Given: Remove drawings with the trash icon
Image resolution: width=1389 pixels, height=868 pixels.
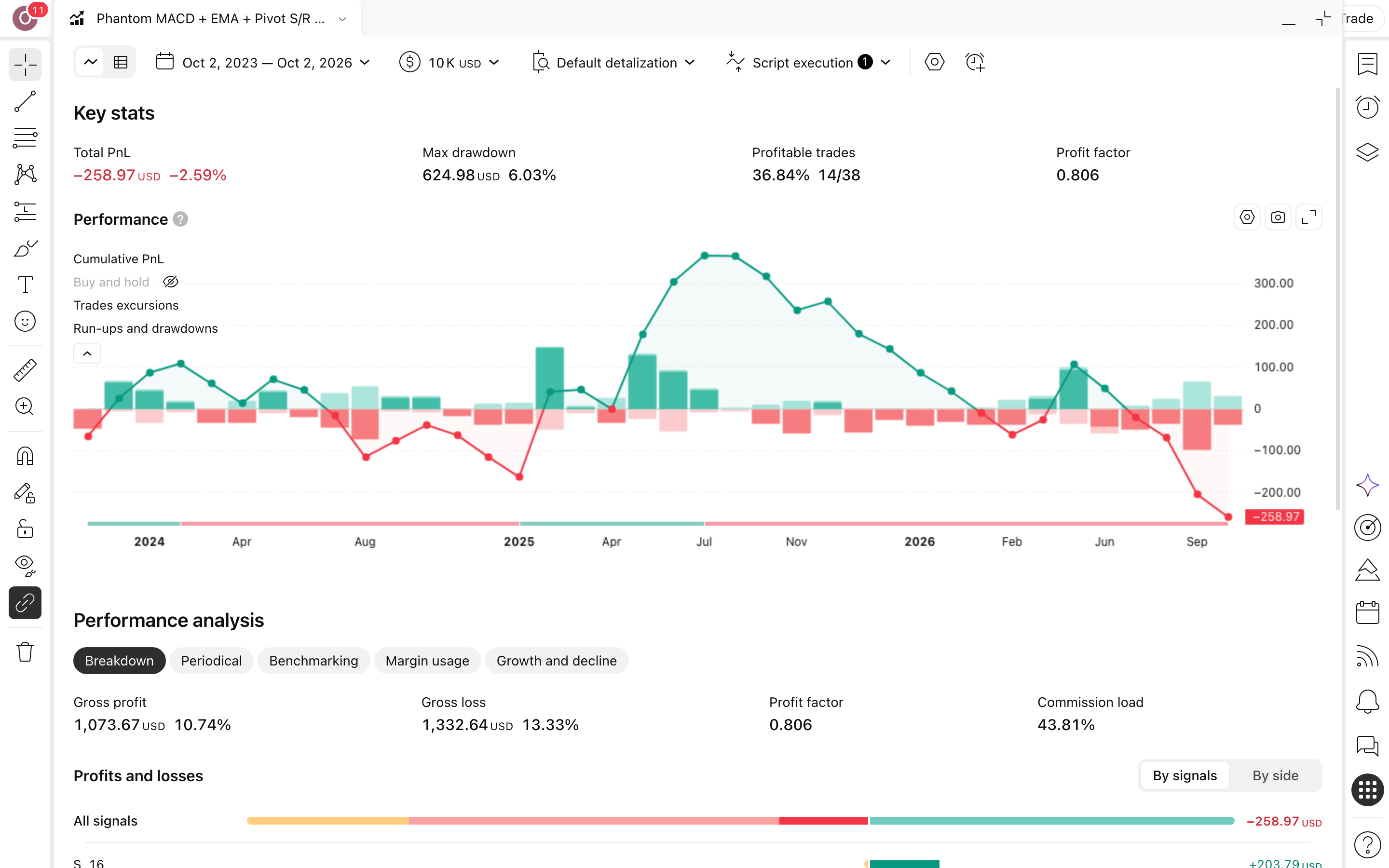Looking at the screenshot, I should [25, 652].
